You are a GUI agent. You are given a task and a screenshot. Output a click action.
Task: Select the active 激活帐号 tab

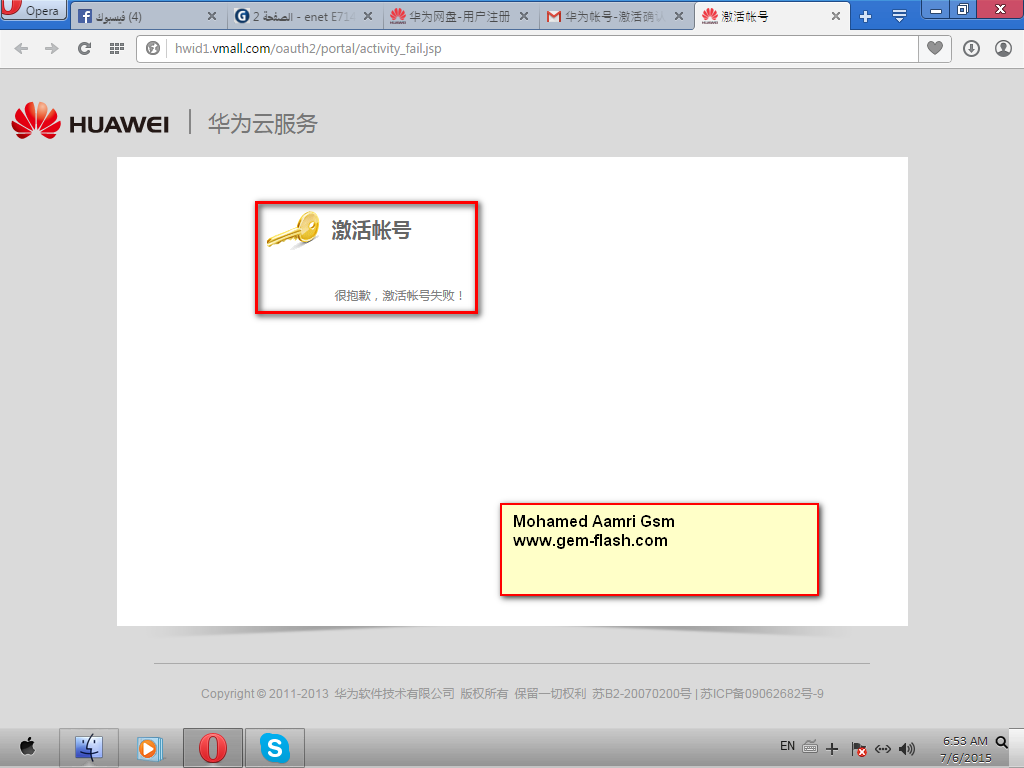tap(772, 16)
